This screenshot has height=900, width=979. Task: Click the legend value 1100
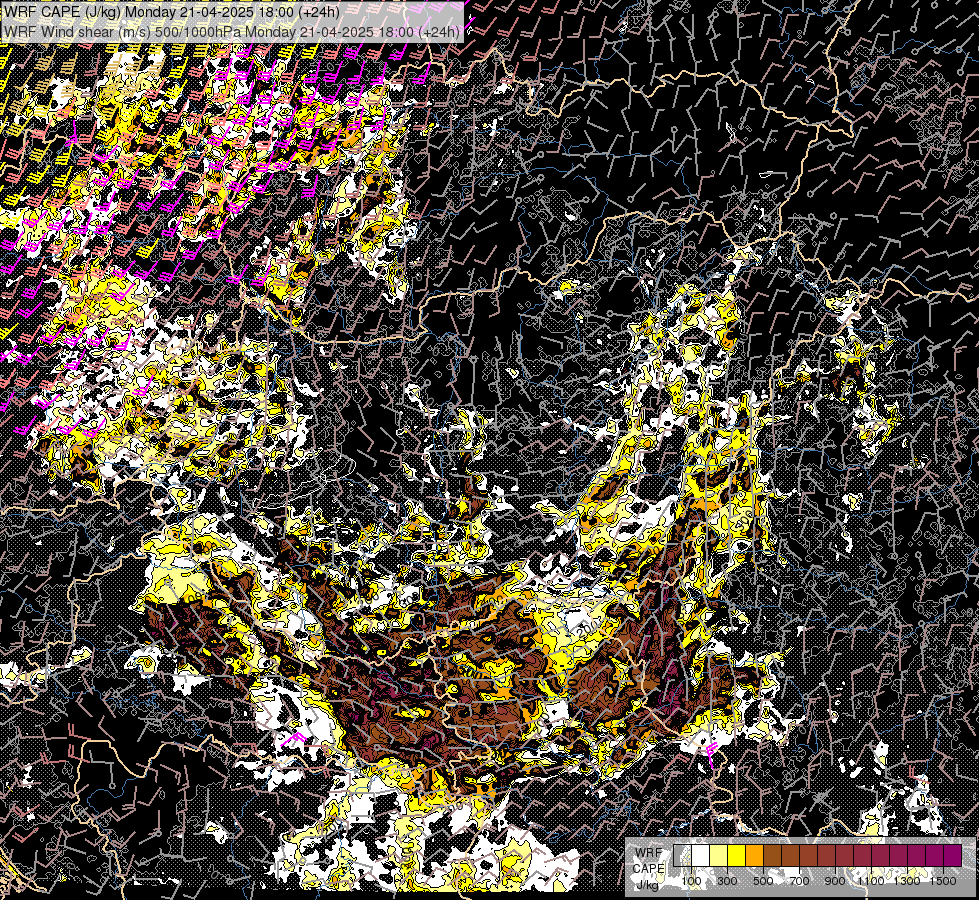pyautogui.click(x=871, y=881)
